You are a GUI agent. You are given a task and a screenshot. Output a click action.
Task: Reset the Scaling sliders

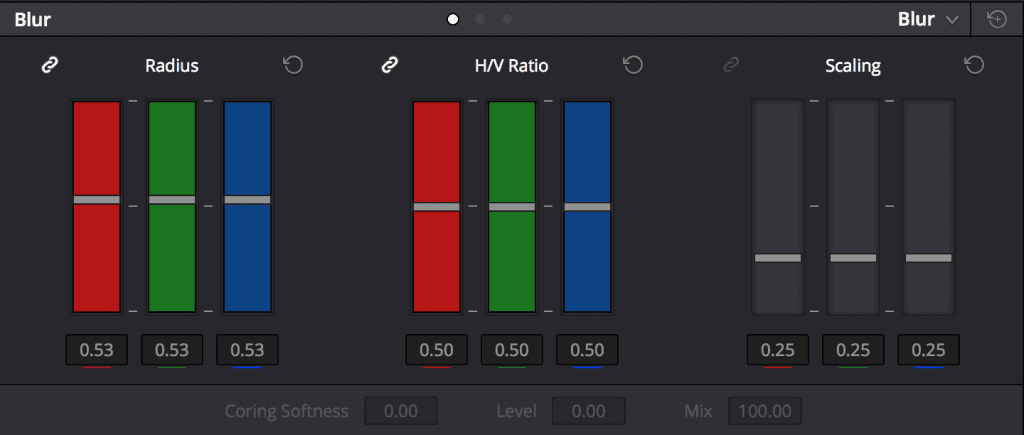(x=974, y=66)
